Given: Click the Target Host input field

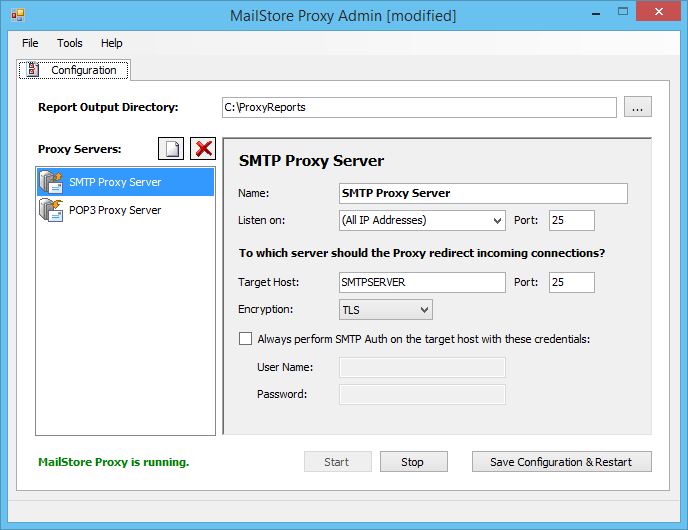Looking at the screenshot, I should pyautogui.click(x=422, y=282).
